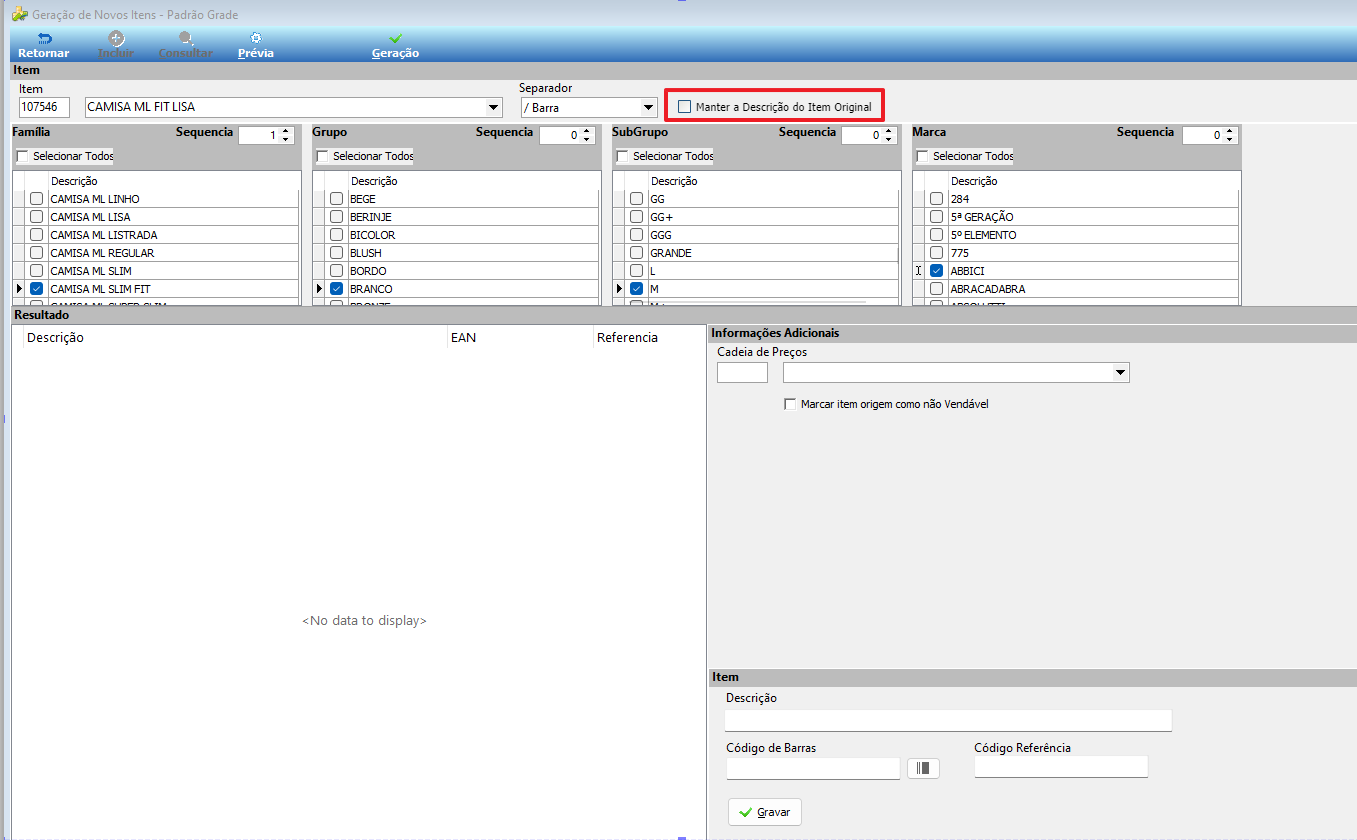This screenshot has width=1357, height=840.
Task: Click the Código de Barras field
Action: tap(813, 768)
